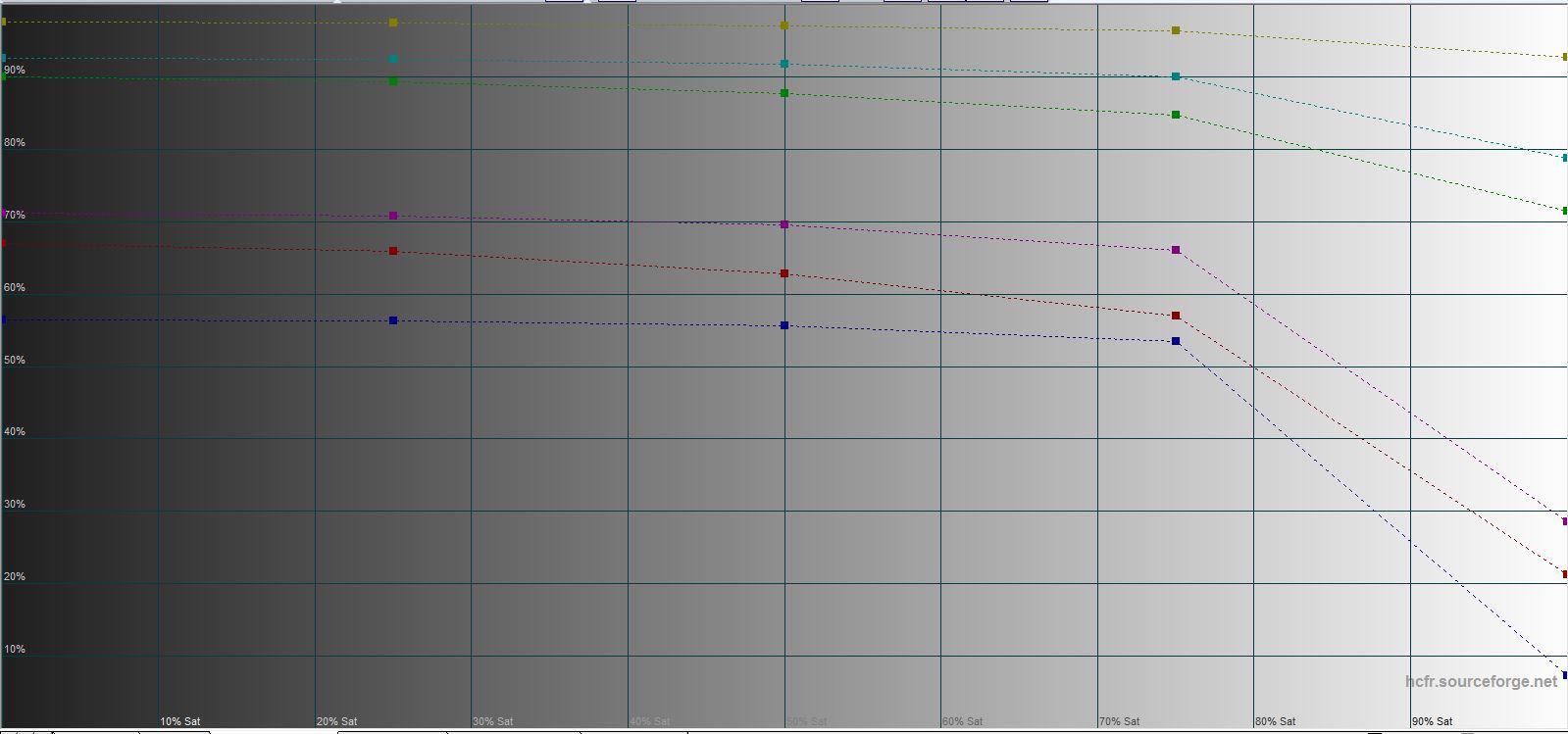Select the magenta marker between 70% and 80% Sat
The image size is (1568, 734).
point(1176,251)
